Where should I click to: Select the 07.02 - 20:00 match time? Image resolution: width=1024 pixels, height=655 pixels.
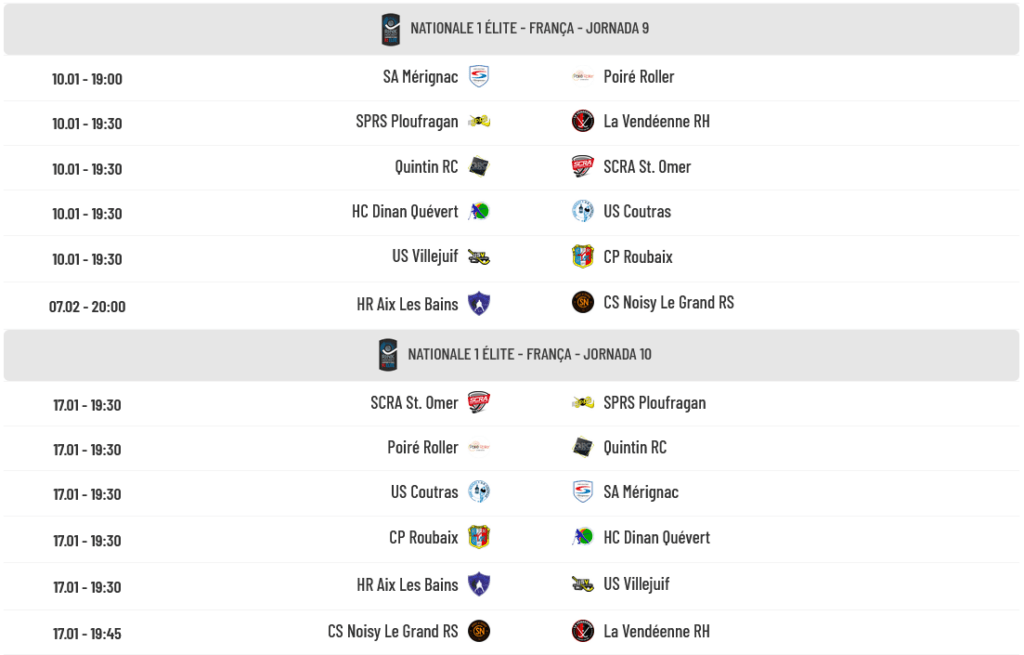(x=87, y=307)
